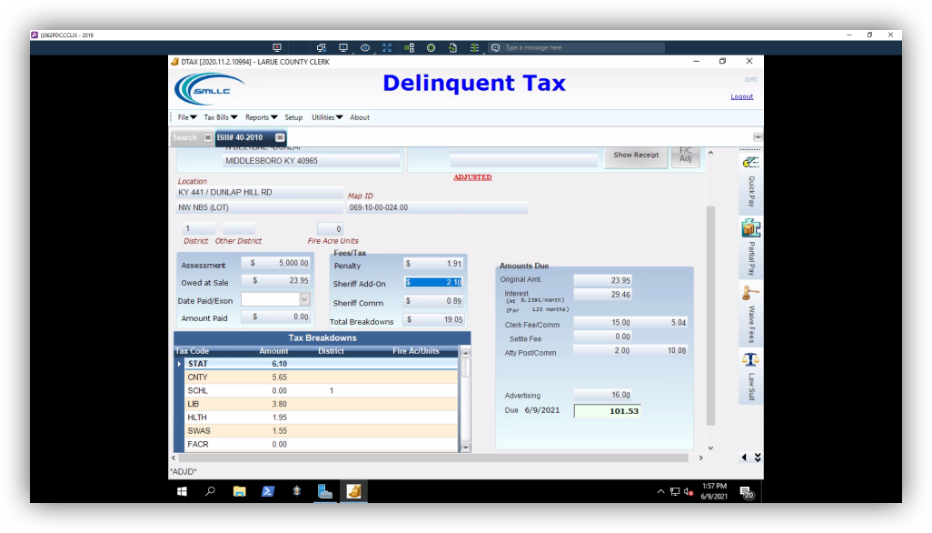The width and height of the screenshot is (932, 533).
Task: Click the tab strip overflow button on the right
Action: (757, 137)
